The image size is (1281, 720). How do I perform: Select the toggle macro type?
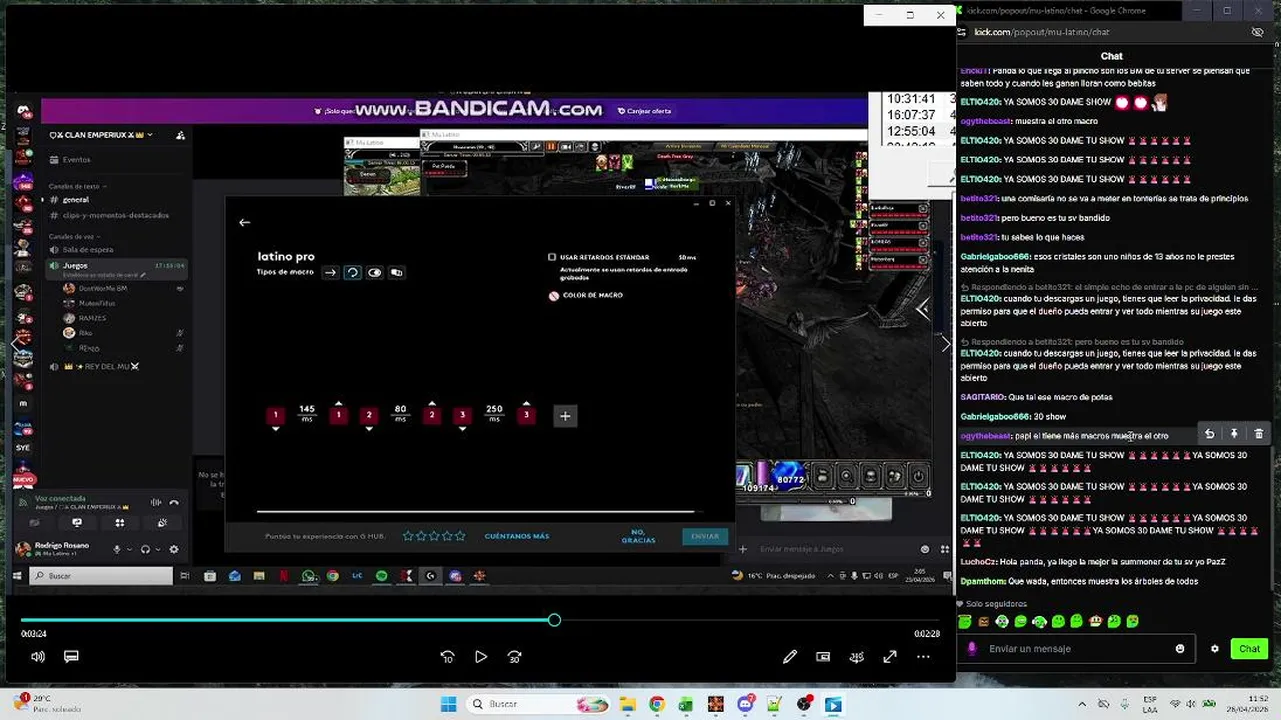[375, 272]
